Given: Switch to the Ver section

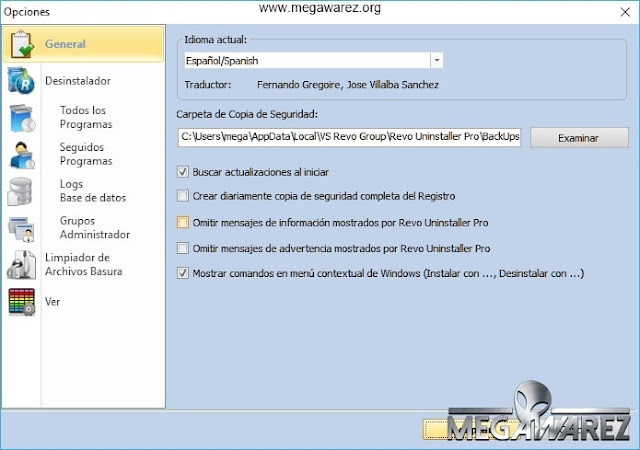Looking at the screenshot, I should (52, 302).
